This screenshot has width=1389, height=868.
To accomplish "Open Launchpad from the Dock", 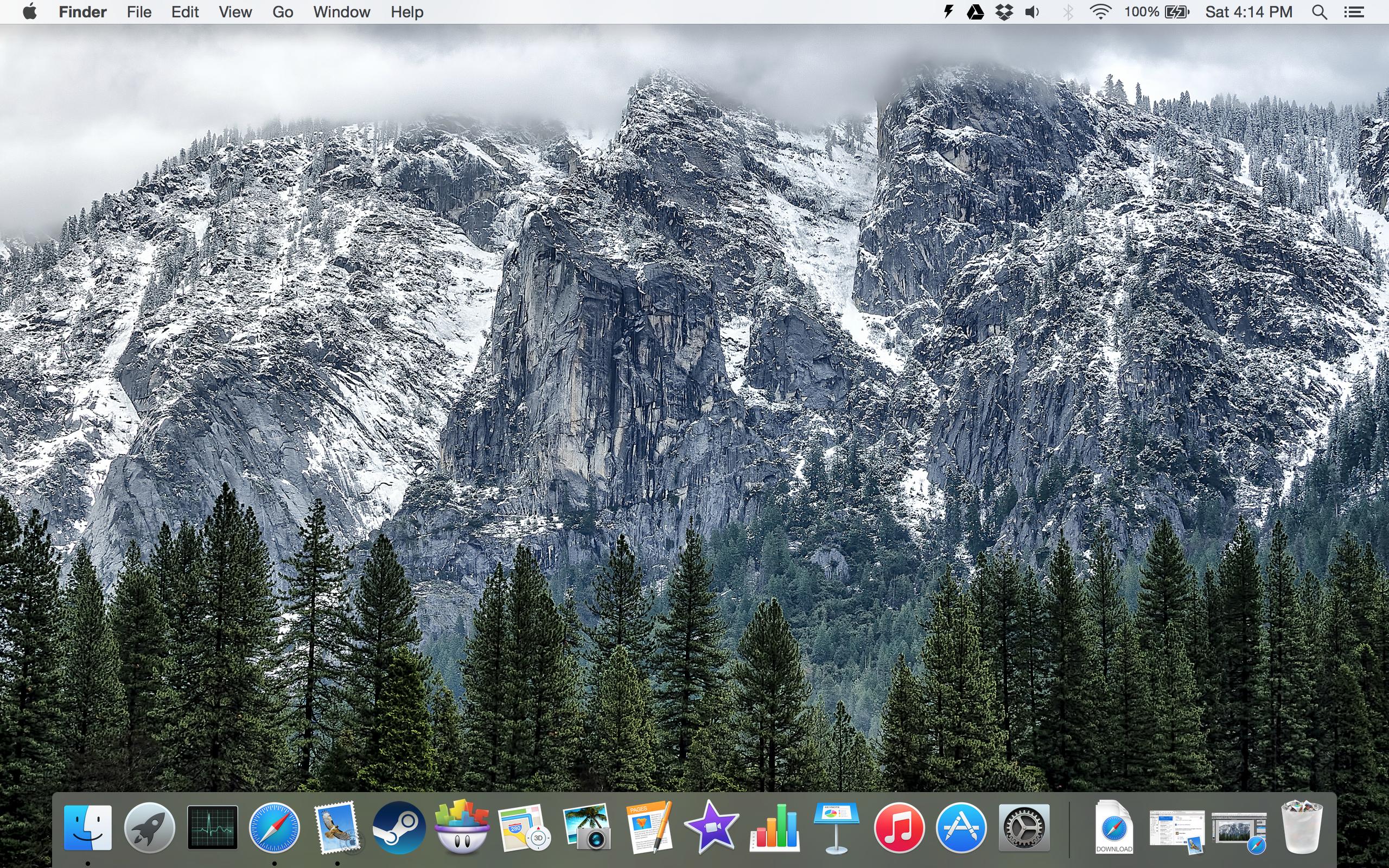I will [149, 827].
